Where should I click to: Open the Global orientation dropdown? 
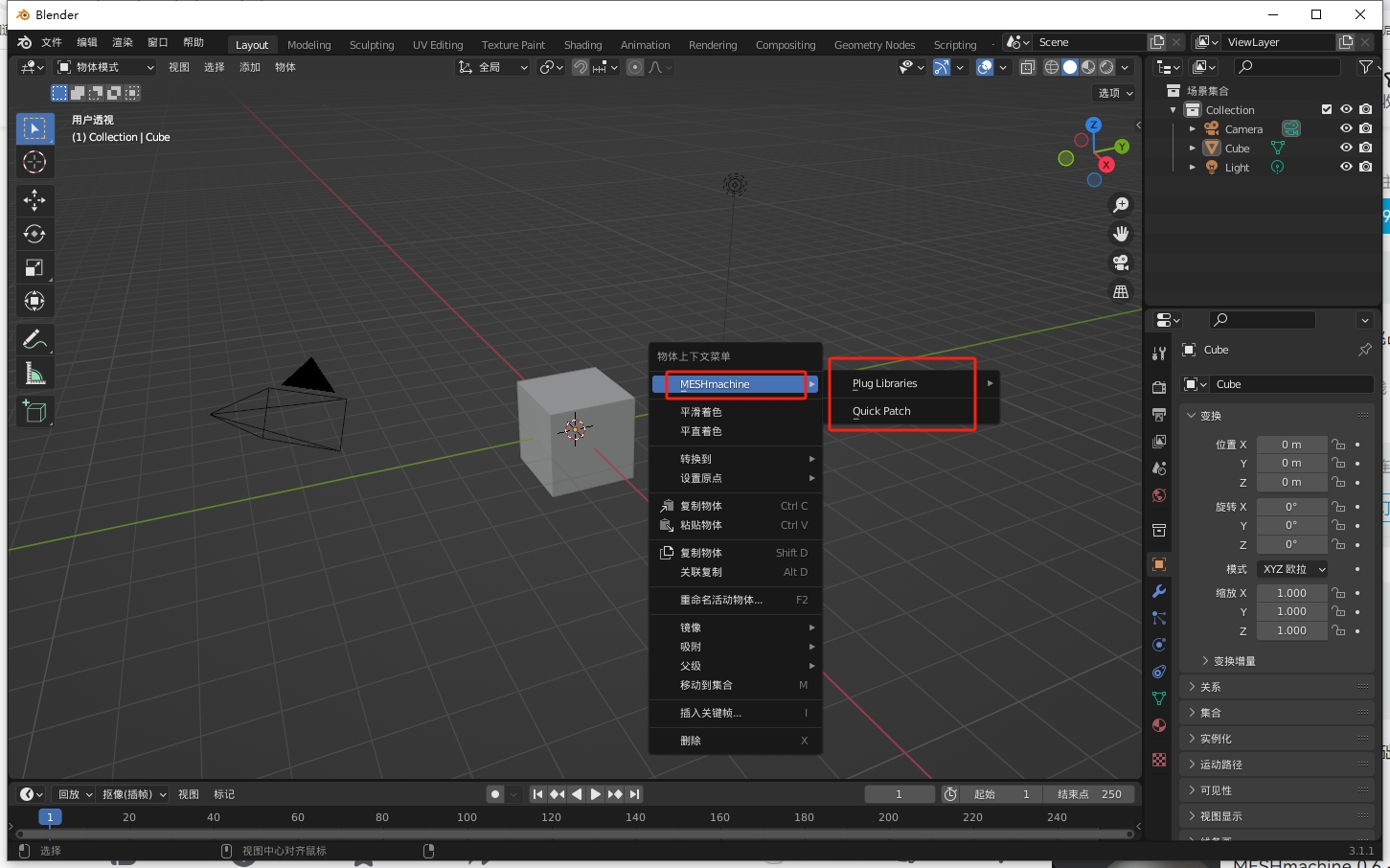pyautogui.click(x=492, y=67)
